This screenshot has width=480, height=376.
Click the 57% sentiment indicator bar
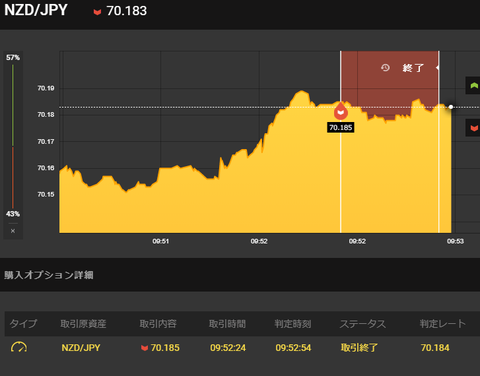13,105
